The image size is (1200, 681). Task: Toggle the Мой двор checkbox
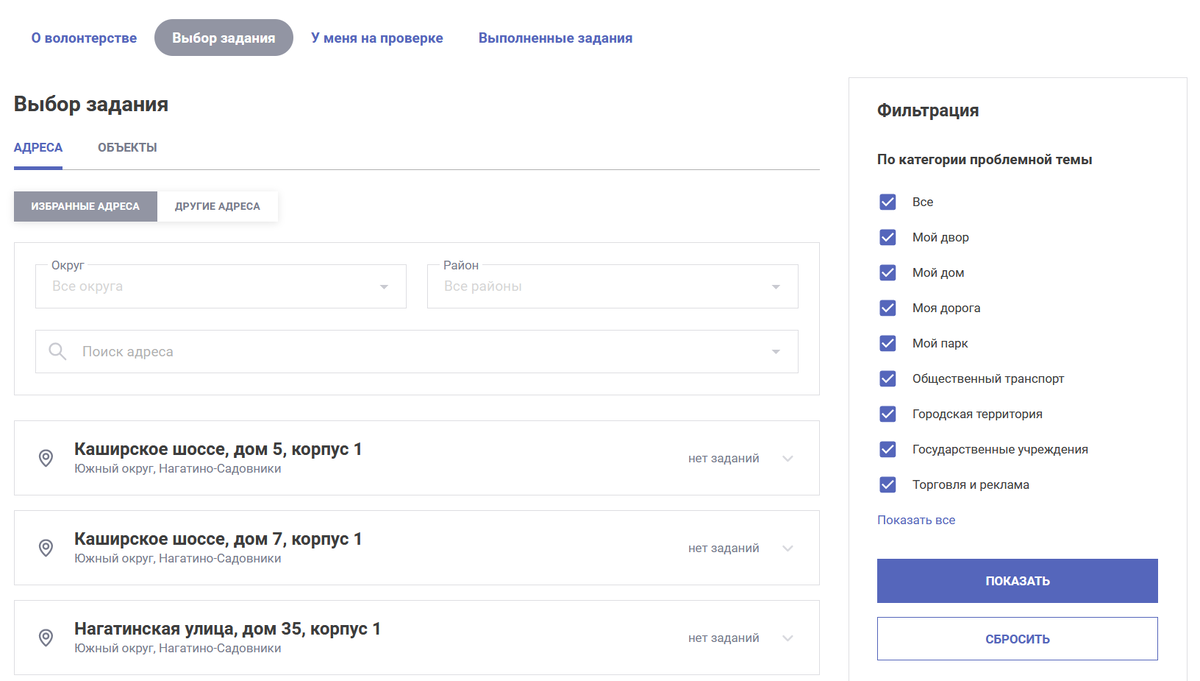887,237
